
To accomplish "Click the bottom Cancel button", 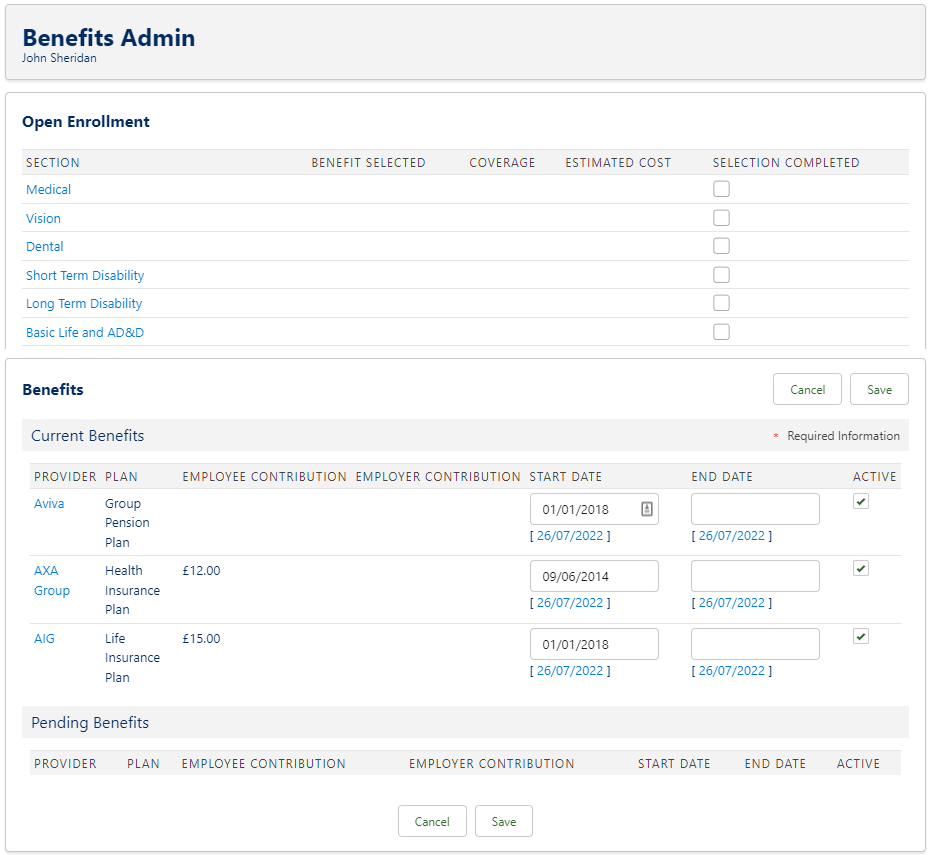I will click(x=432, y=822).
